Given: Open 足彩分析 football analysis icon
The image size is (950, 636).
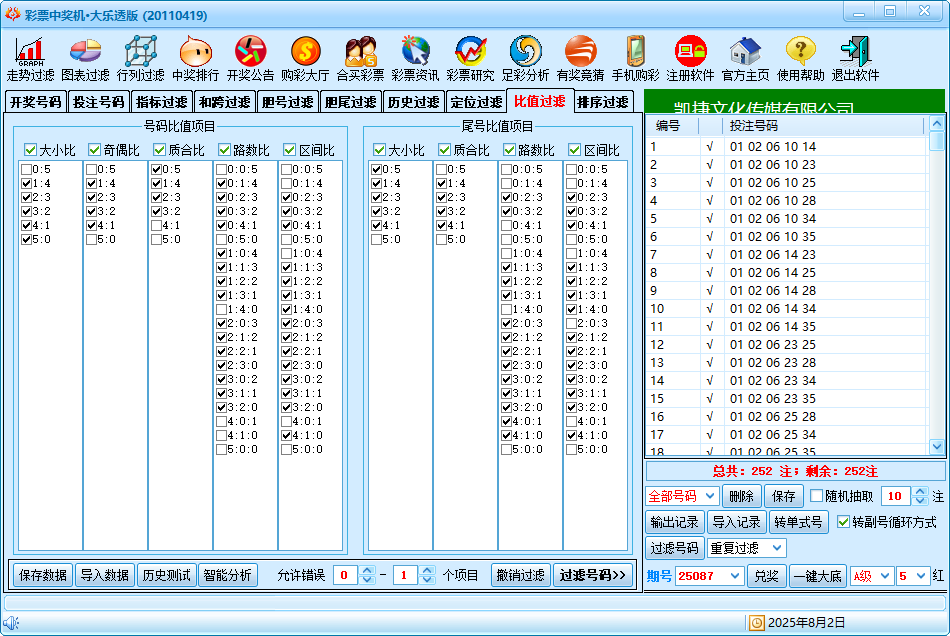Looking at the screenshot, I should [x=525, y=58].
